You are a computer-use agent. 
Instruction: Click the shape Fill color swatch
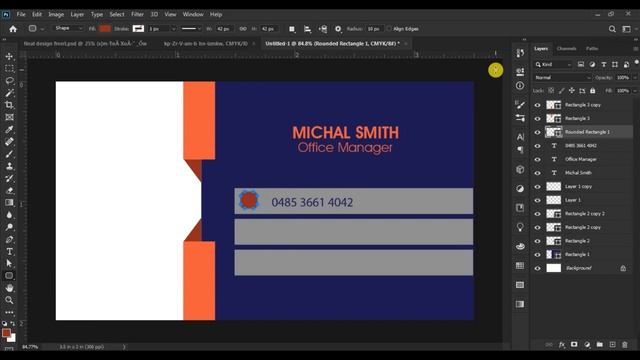[105, 29]
